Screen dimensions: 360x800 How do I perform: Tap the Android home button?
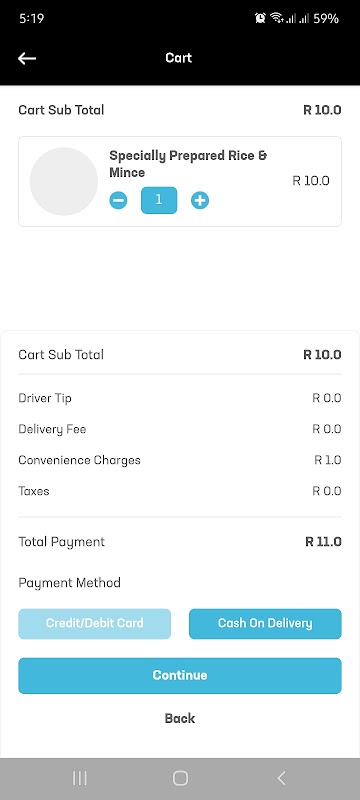(181, 778)
